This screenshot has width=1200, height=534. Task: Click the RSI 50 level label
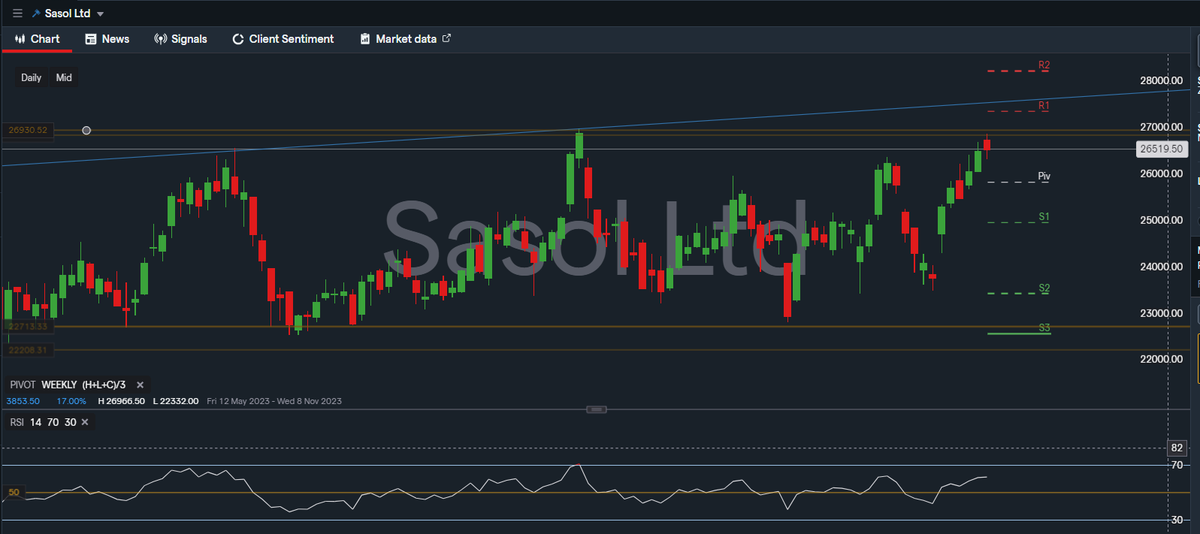[14, 492]
